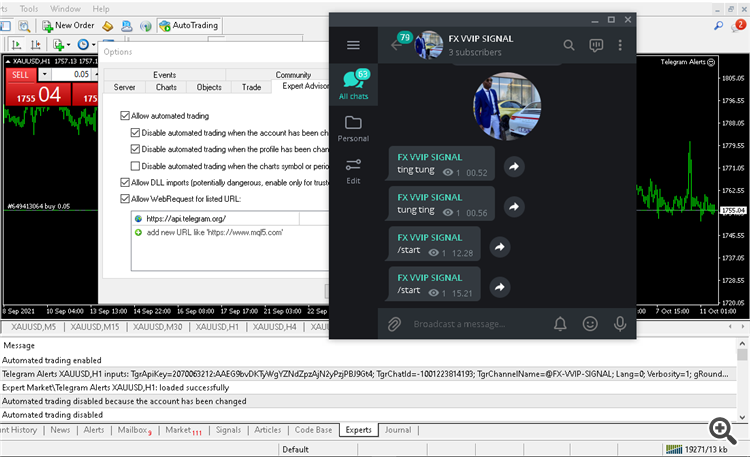
Task: Select All chats folder in Telegram sidebar
Action: click(353, 84)
